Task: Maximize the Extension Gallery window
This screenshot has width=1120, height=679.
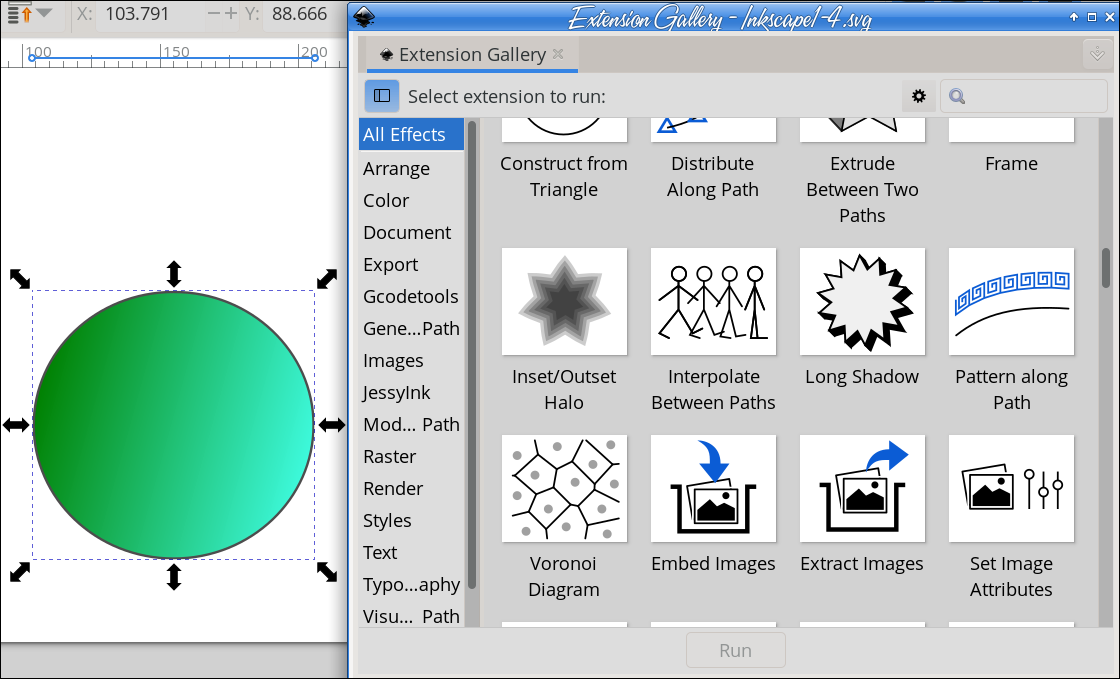Action: [x=1091, y=17]
